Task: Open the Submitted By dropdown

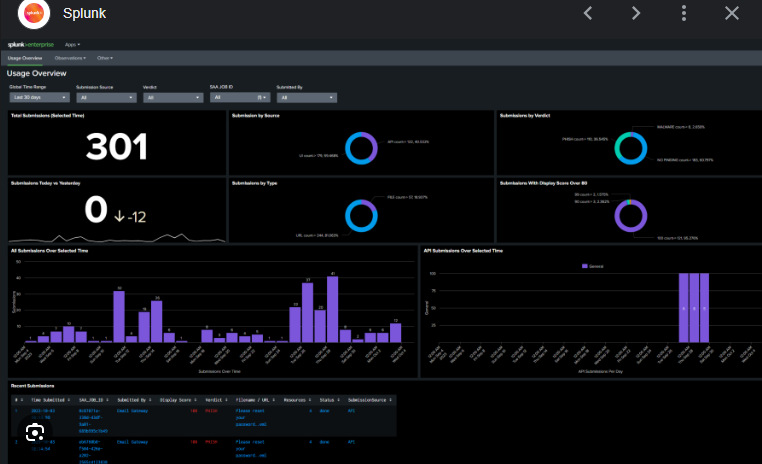Action: point(307,98)
